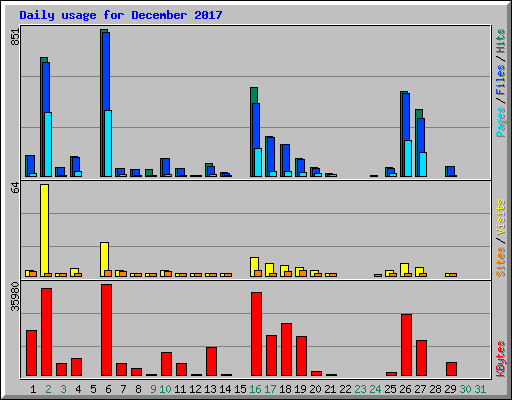Select the cyan Pages bar for day 2

pyautogui.click(x=48, y=144)
